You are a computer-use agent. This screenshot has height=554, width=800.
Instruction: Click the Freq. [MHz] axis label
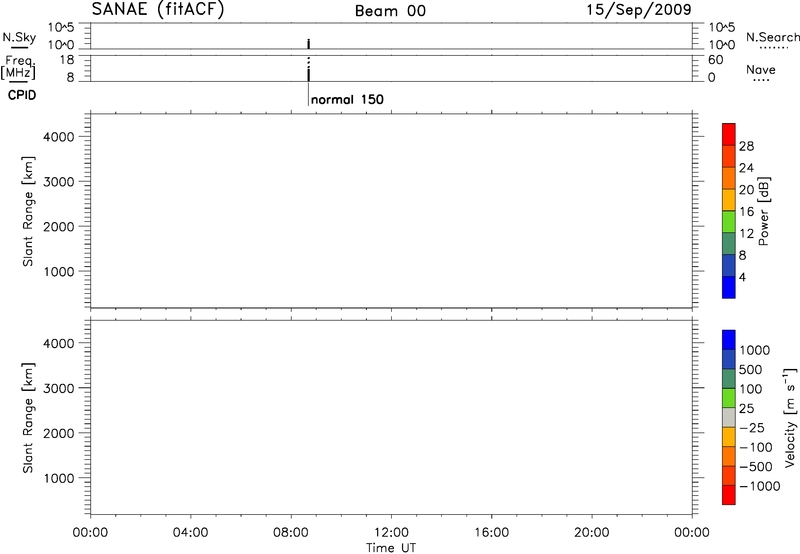[19, 67]
